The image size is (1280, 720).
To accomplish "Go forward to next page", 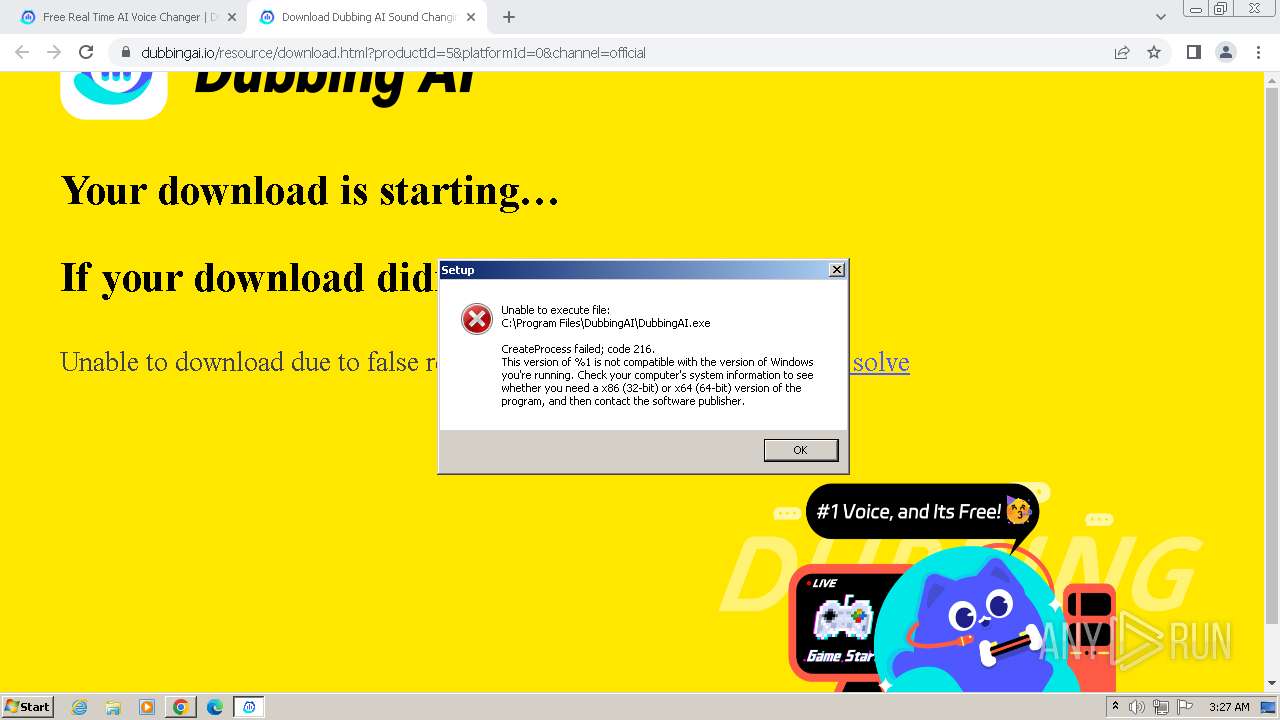I will [x=54, y=52].
